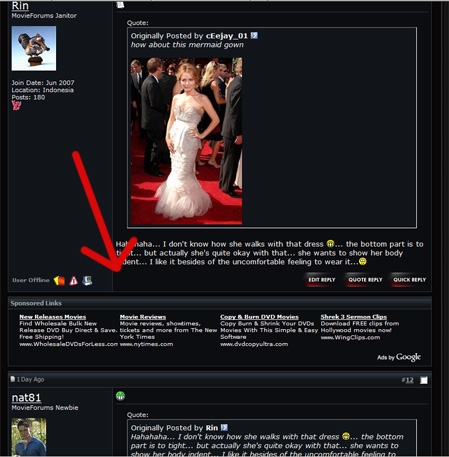Click the green grinning post icon in nat81's post
Viewport: 449px width, 457px height.
click(x=120, y=396)
